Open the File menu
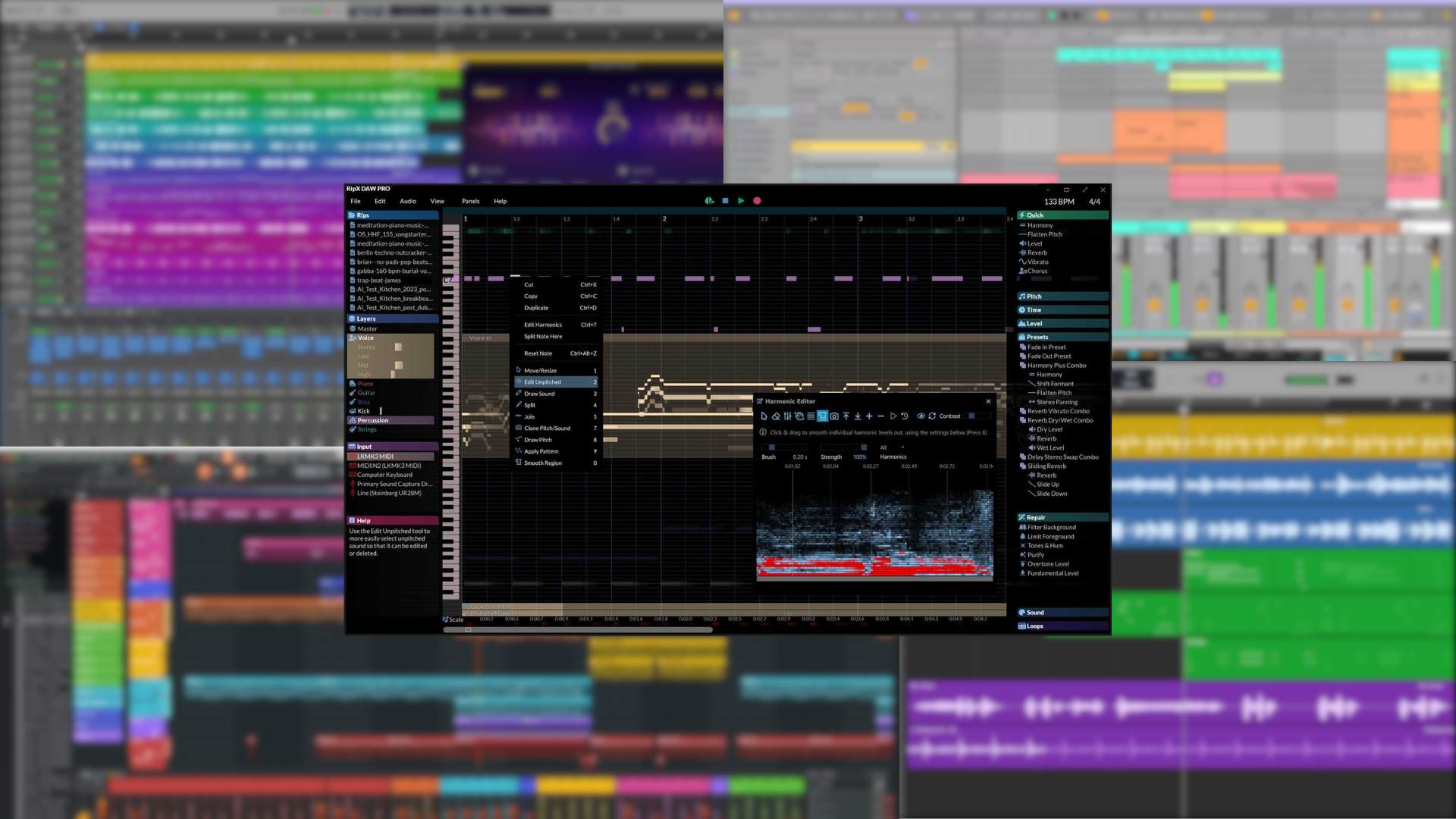This screenshot has width=1456, height=819. [355, 201]
